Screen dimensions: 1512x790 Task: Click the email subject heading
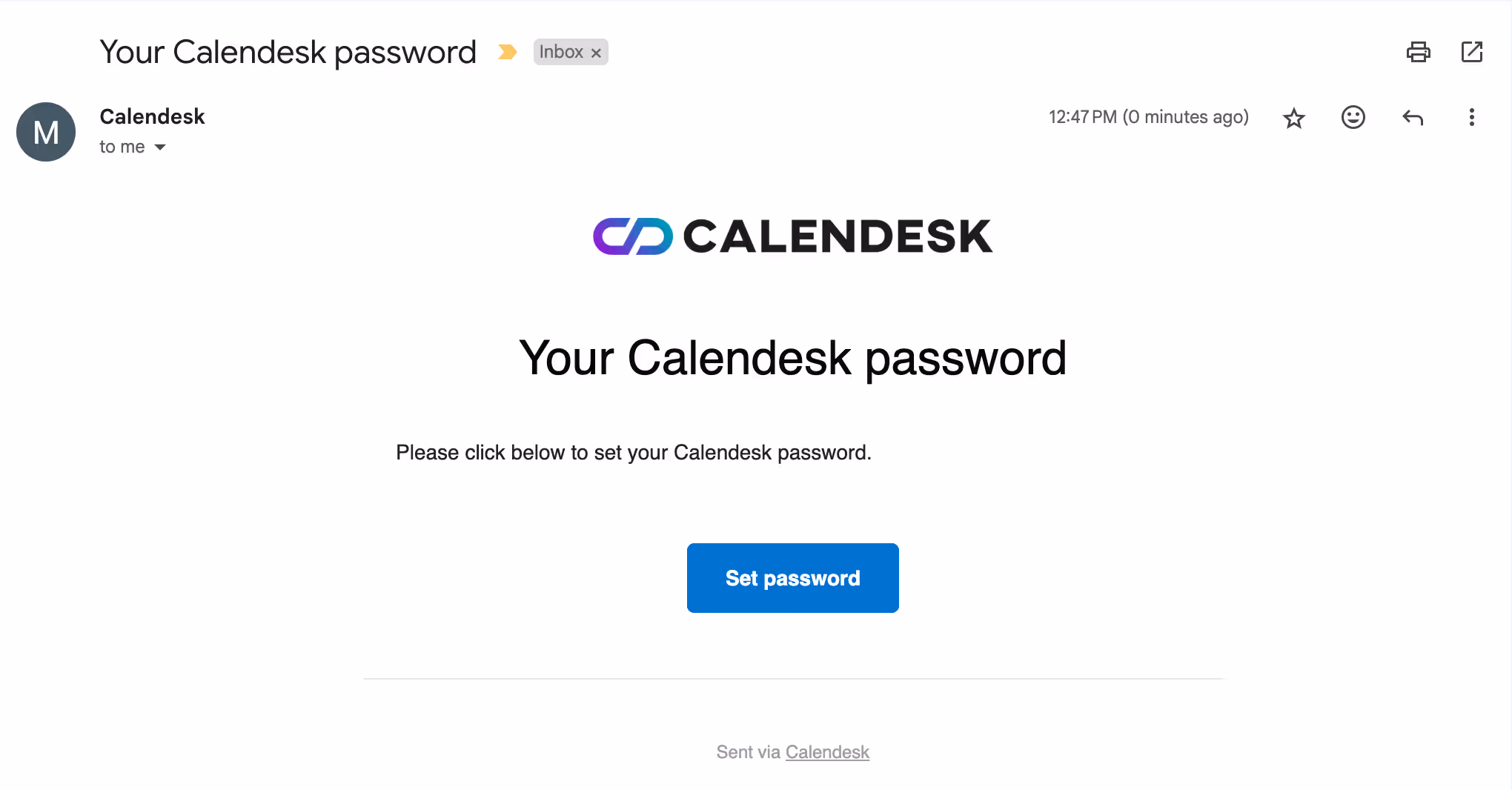click(288, 51)
